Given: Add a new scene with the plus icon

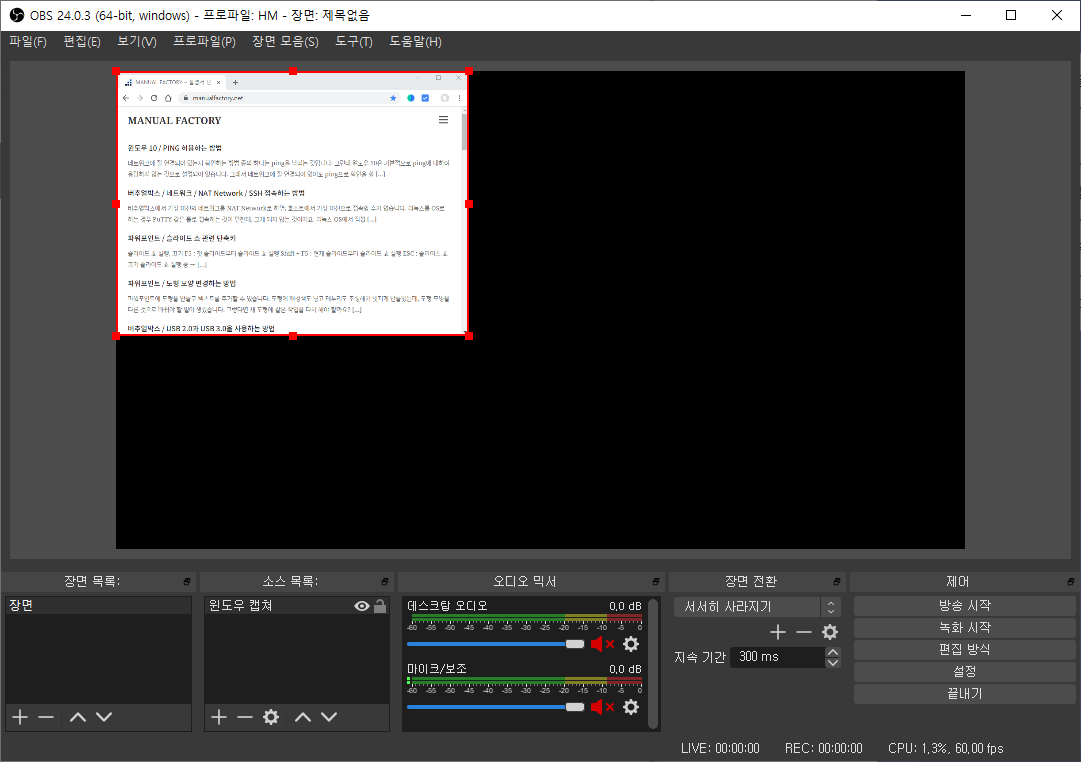Looking at the screenshot, I should click(20, 717).
